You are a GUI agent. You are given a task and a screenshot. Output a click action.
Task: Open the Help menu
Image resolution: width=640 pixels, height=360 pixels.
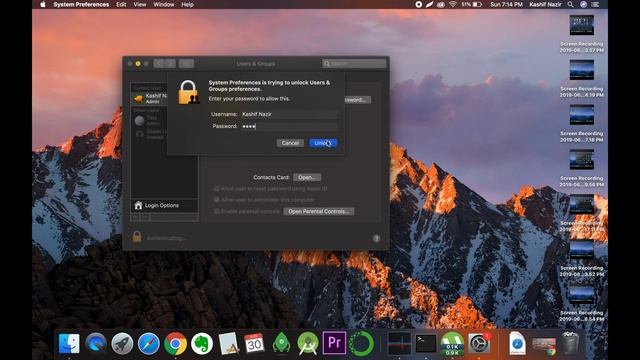click(187, 4)
